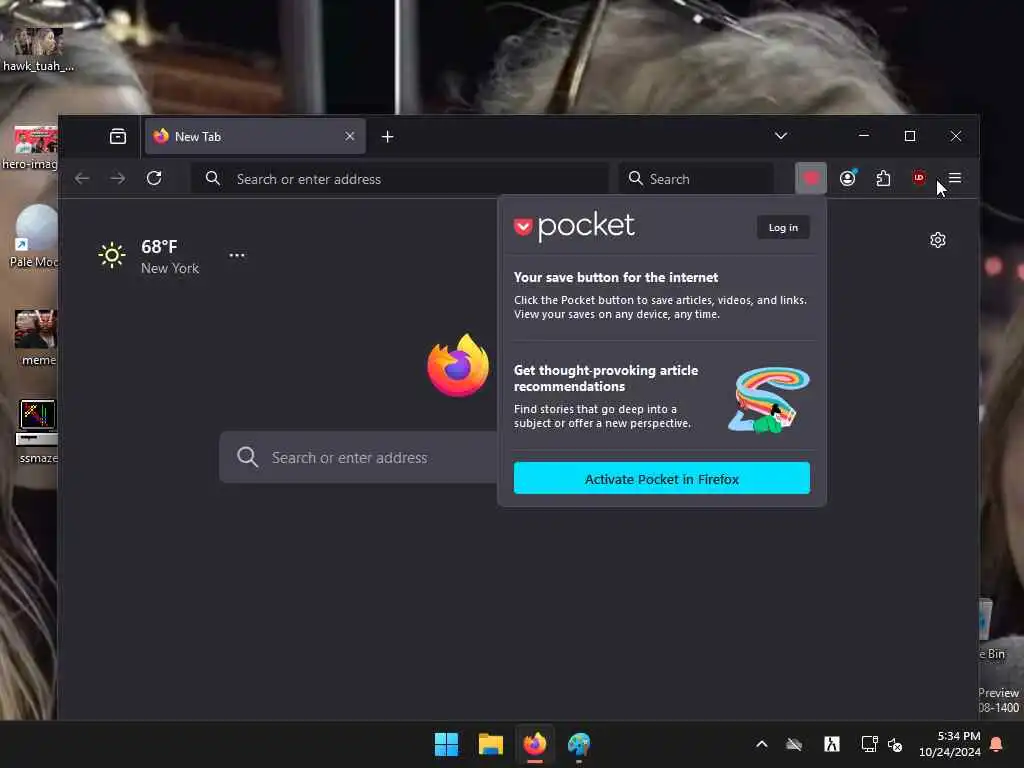Select the hero-image desktop icon
1024x768 pixels.
[30, 148]
